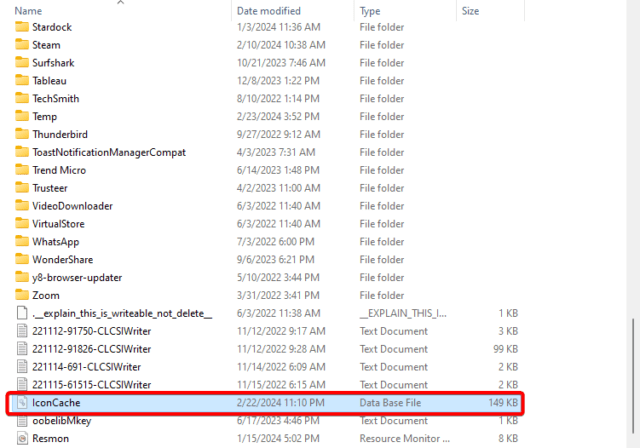Select the 221115-61515-CLCSIWriter file name

(91, 385)
